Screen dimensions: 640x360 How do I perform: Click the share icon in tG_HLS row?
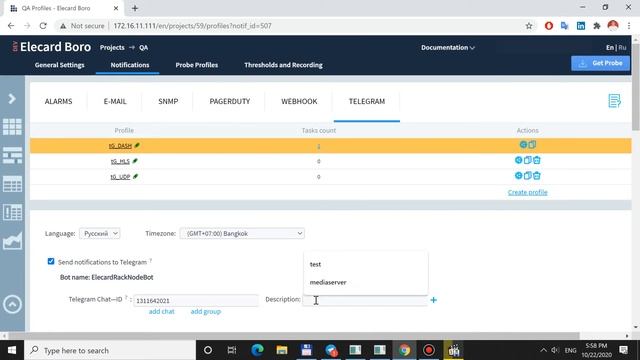click(x=518, y=160)
